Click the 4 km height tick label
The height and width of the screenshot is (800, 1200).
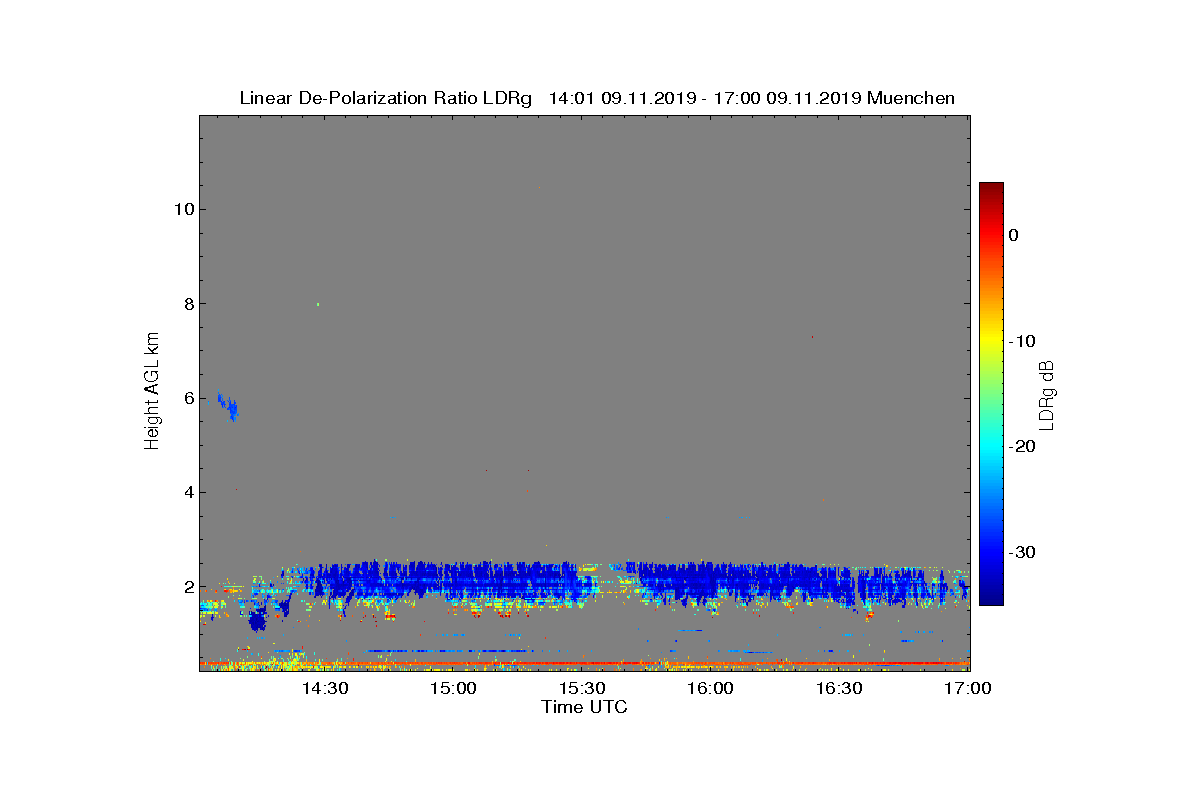tap(188, 492)
